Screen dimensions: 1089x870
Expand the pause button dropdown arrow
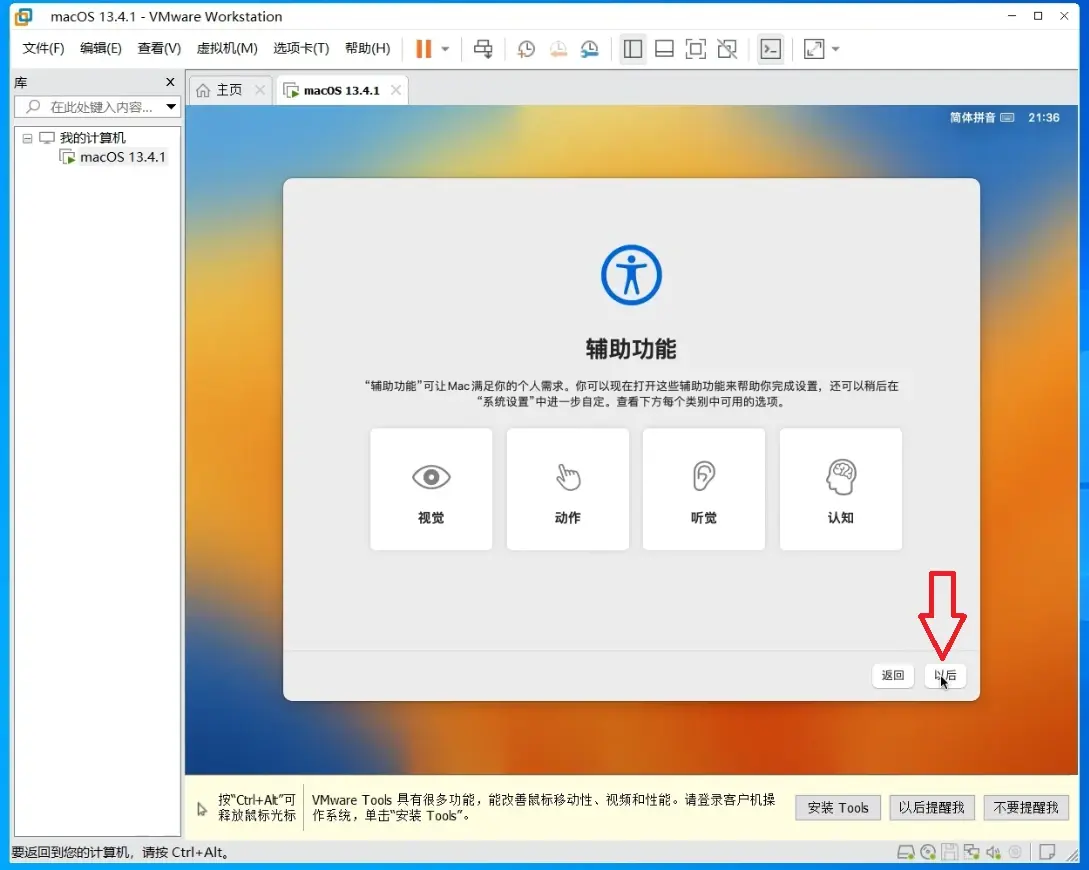click(x=445, y=49)
